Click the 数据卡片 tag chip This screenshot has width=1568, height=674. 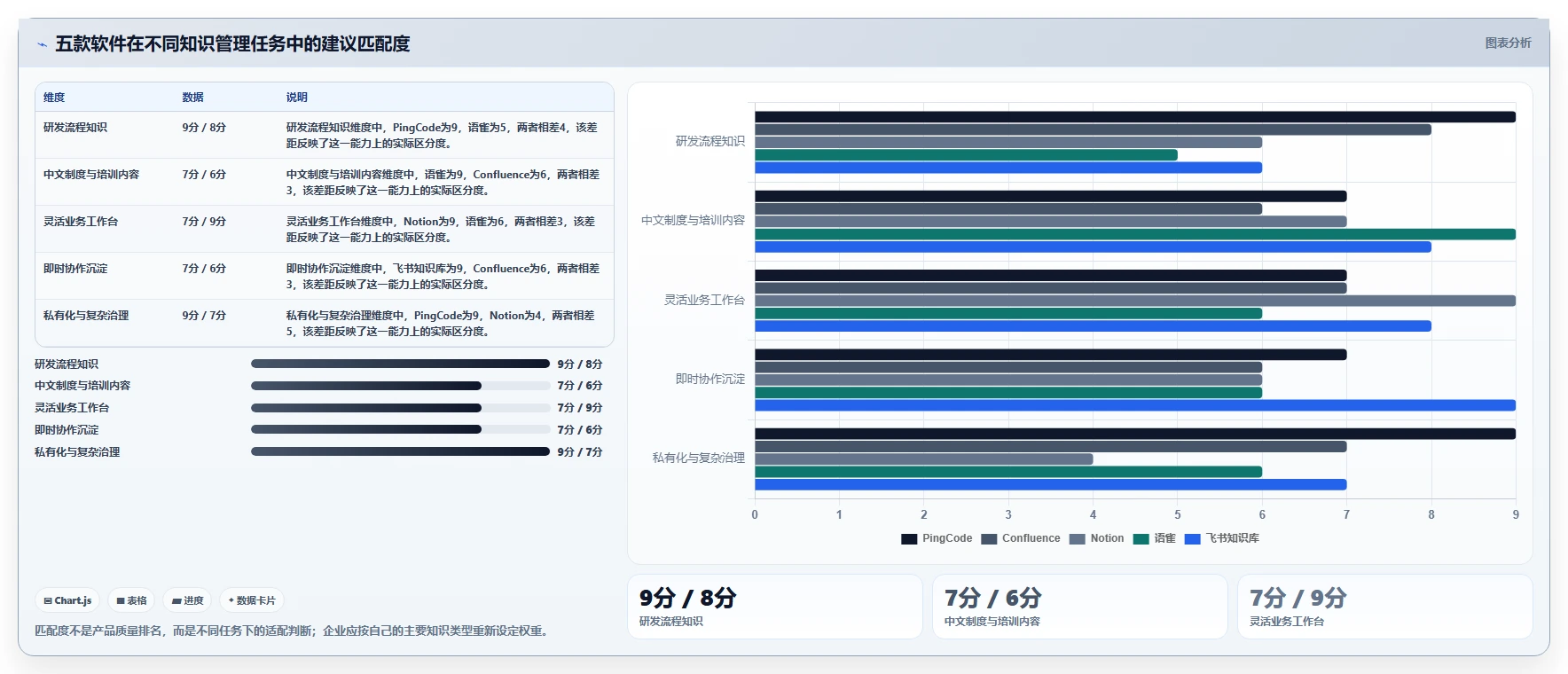pos(252,600)
